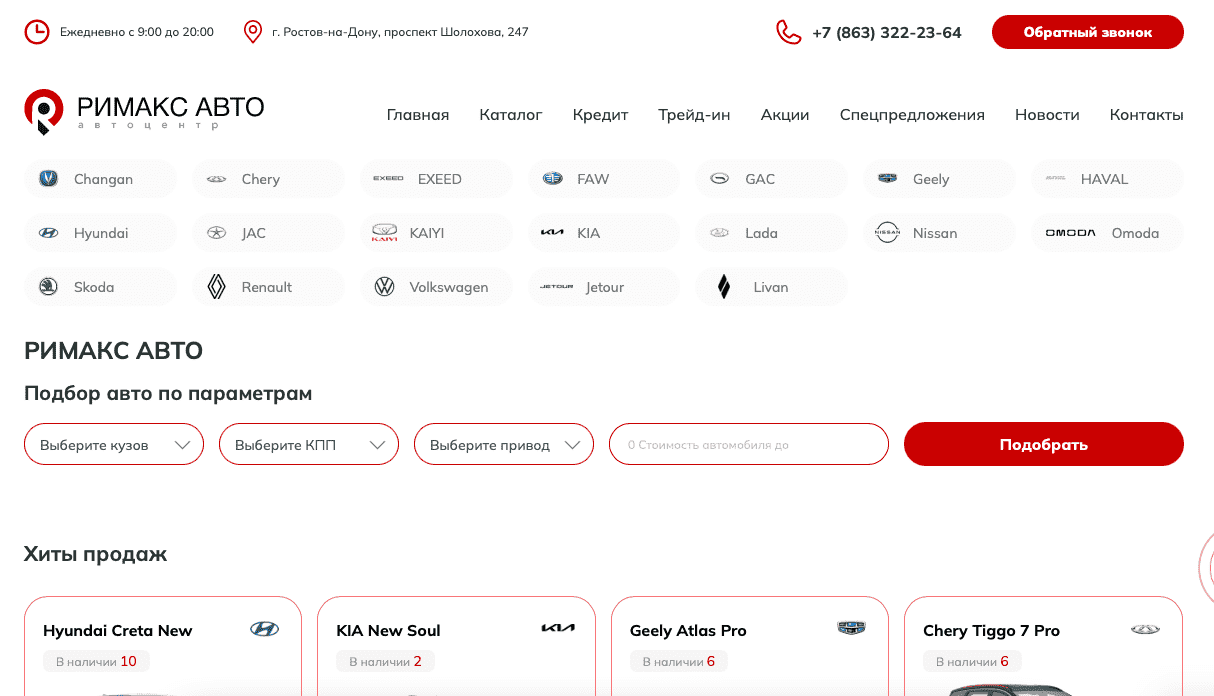
Task: Open the Hyundai Creta New card
Action: (x=117, y=631)
